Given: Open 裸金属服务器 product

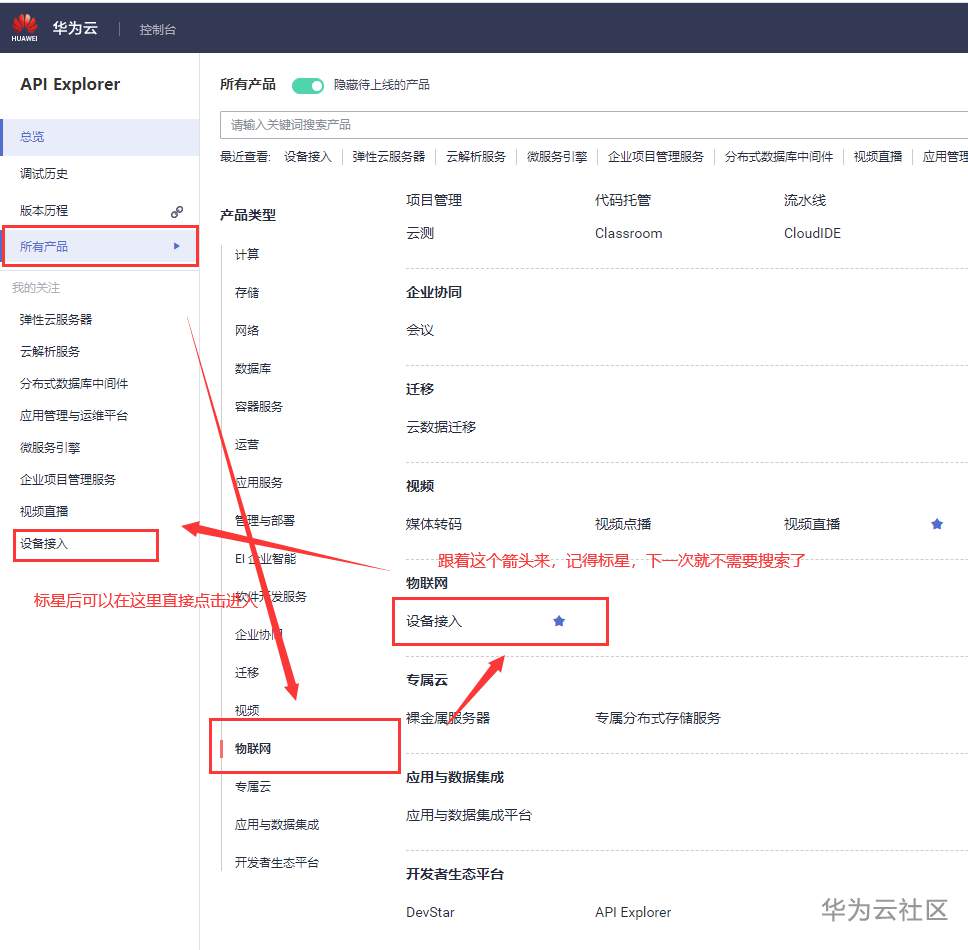Looking at the screenshot, I should (448, 718).
